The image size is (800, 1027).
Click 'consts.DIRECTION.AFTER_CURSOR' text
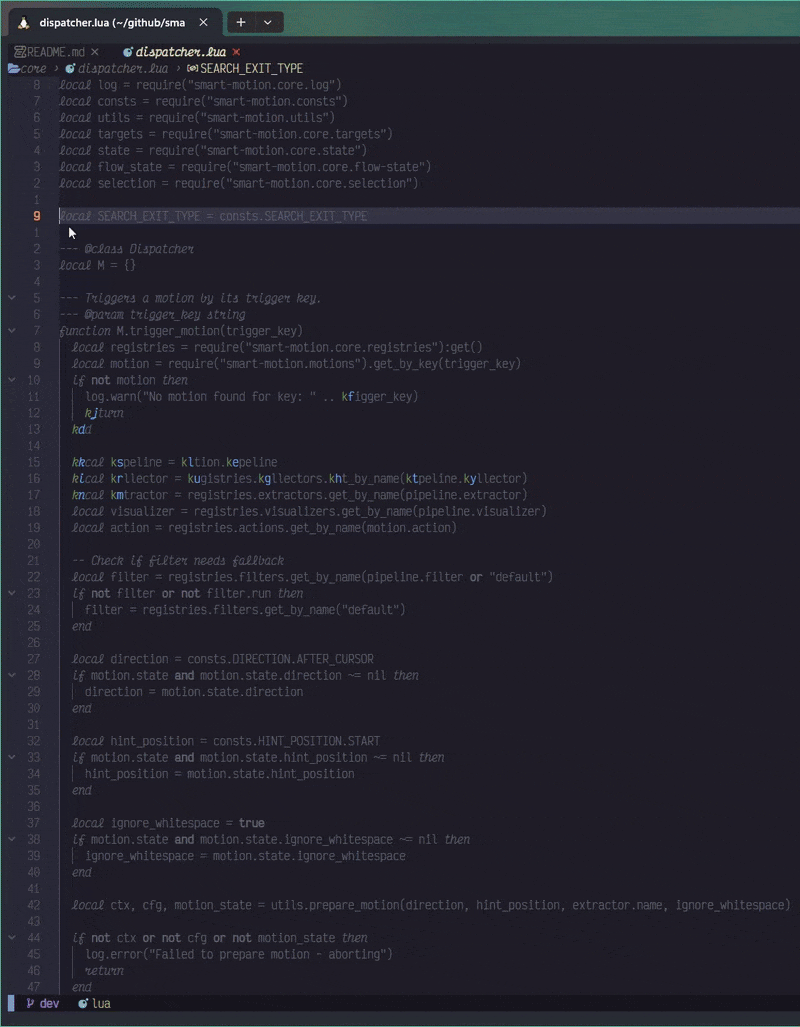[x=280, y=658]
